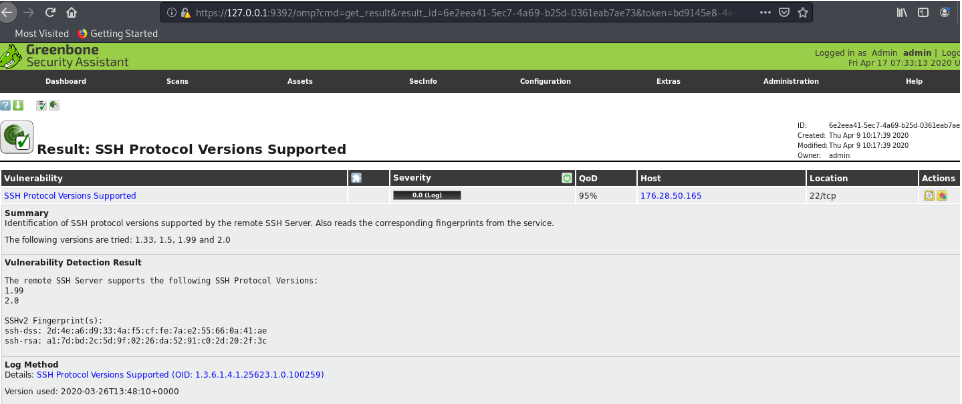
Task: Click the browser back arrow button
Action: [x=7, y=12]
